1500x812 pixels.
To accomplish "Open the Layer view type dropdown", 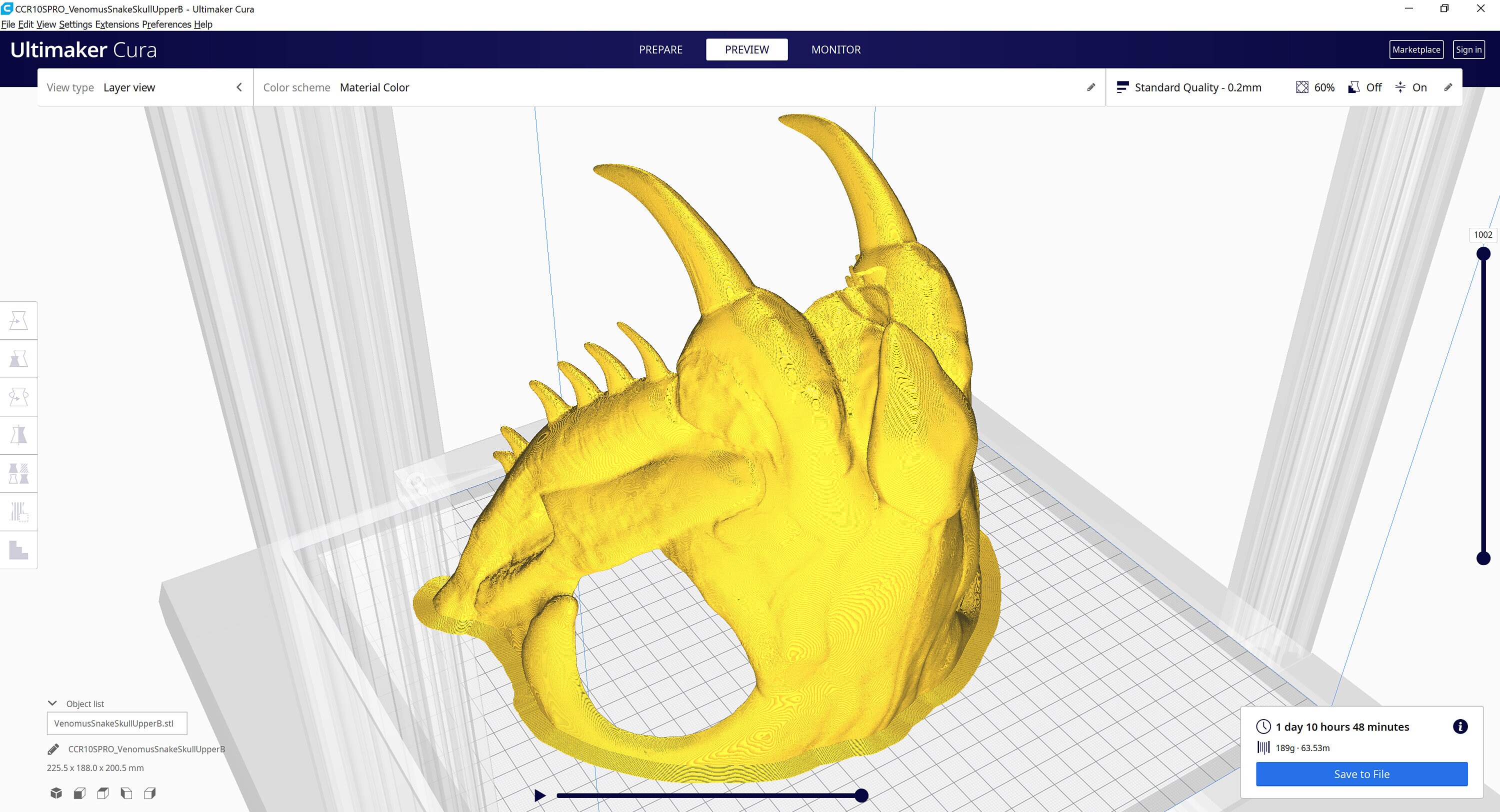I will point(129,87).
